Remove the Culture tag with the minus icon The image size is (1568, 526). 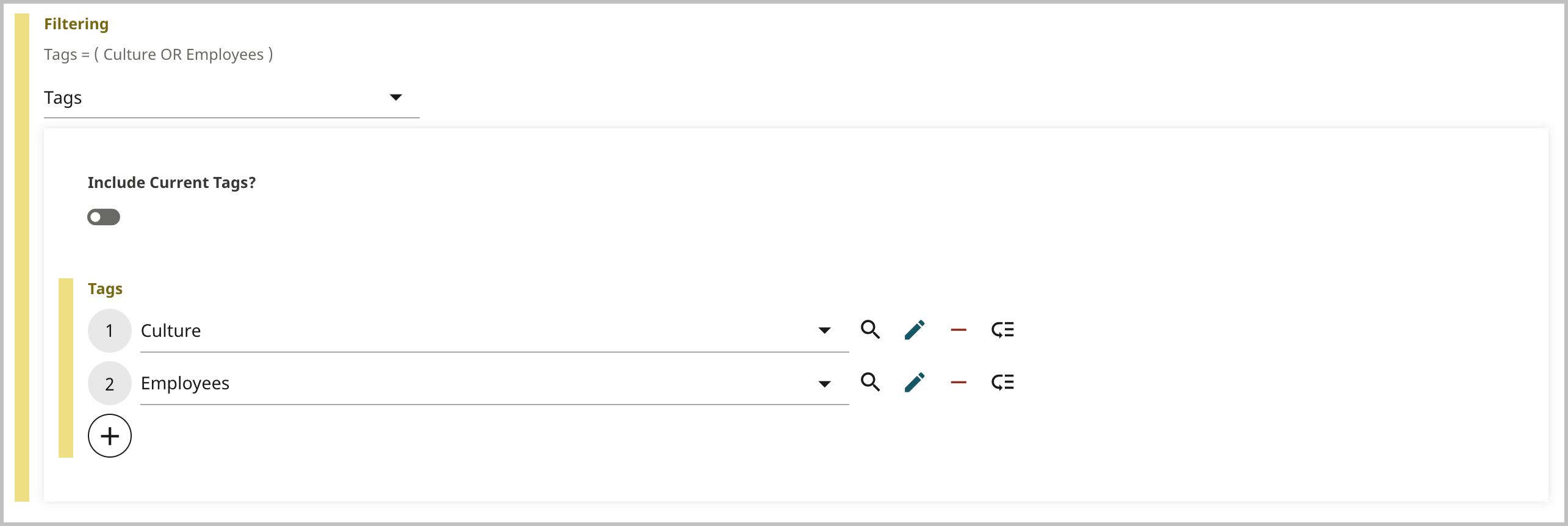[x=958, y=330]
